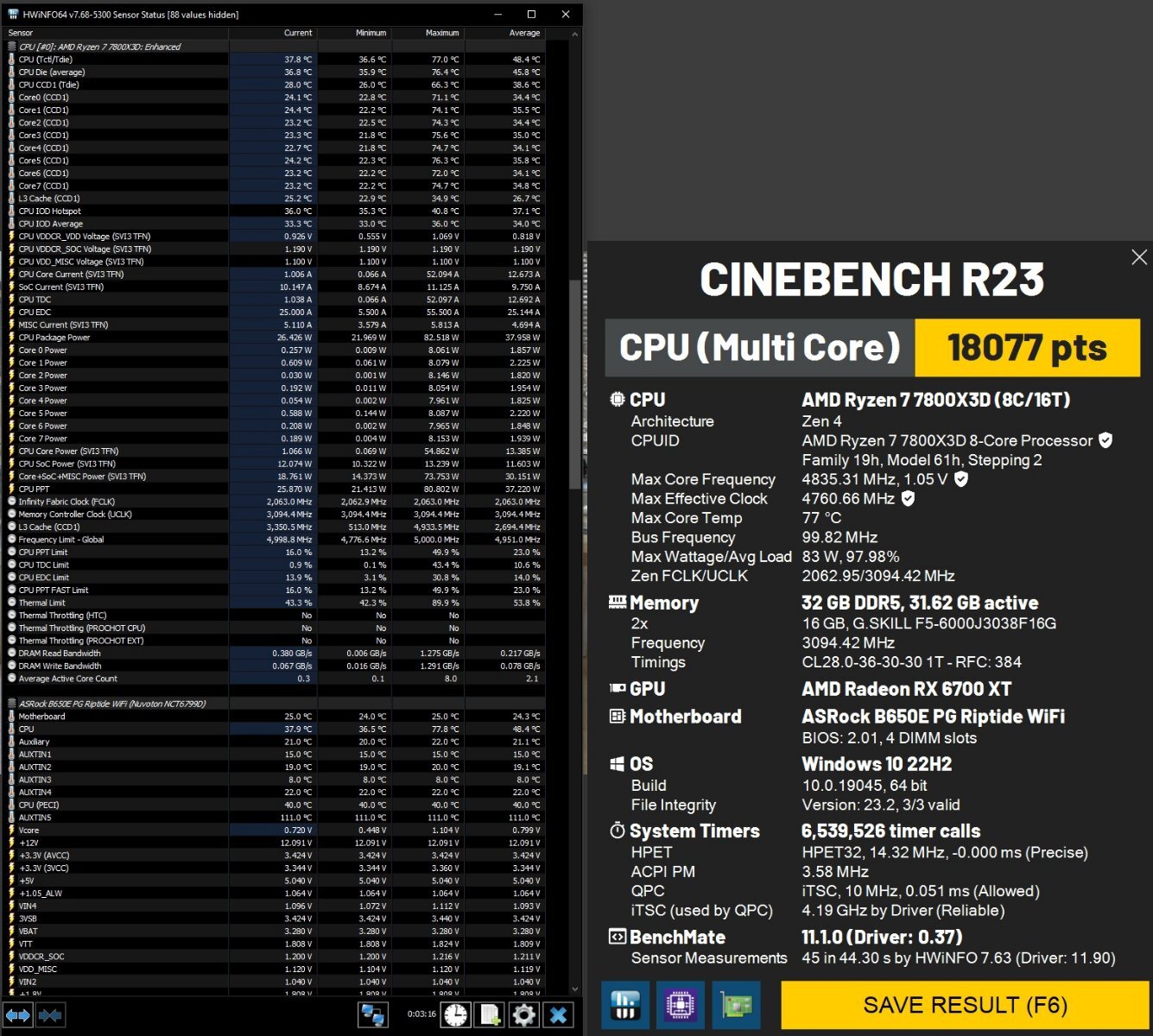Click the System Timers stopwatch icon
This screenshot has height=1036, width=1153.
(x=618, y=831)
